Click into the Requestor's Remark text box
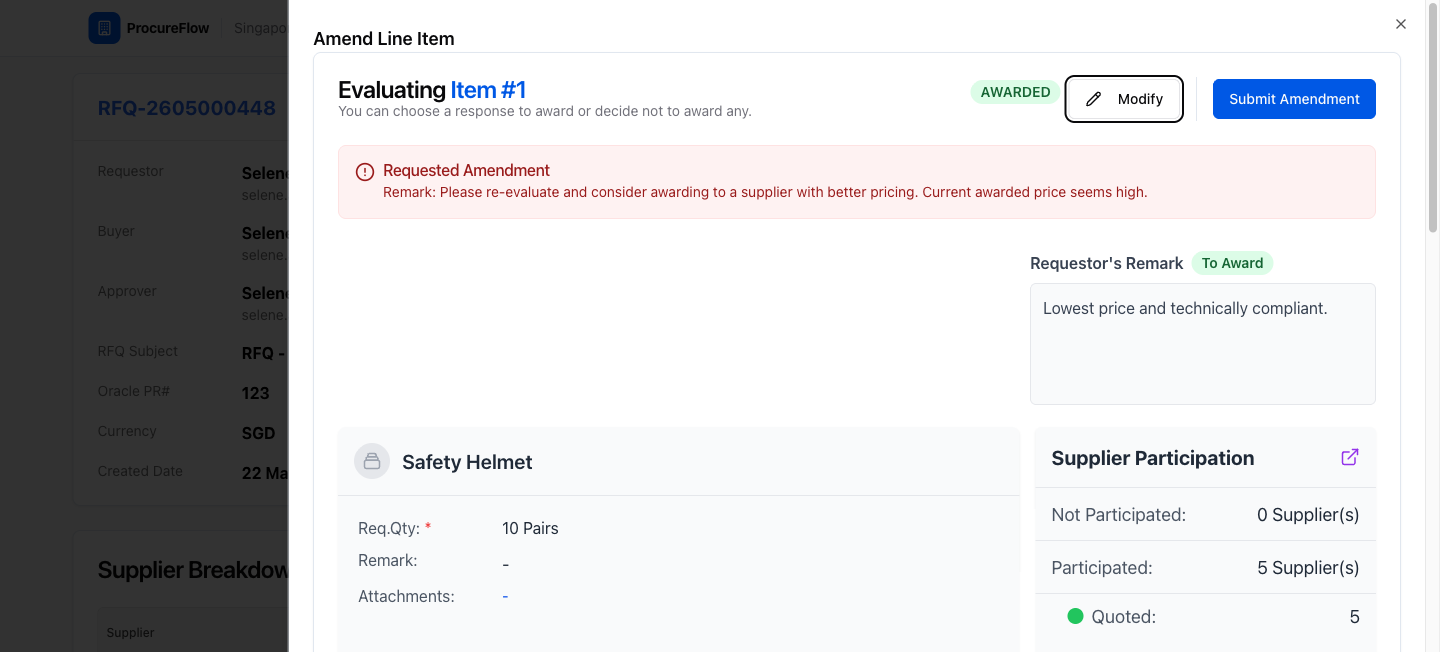The height and width of the screenshot is (652, 1440). point(1203,344)
